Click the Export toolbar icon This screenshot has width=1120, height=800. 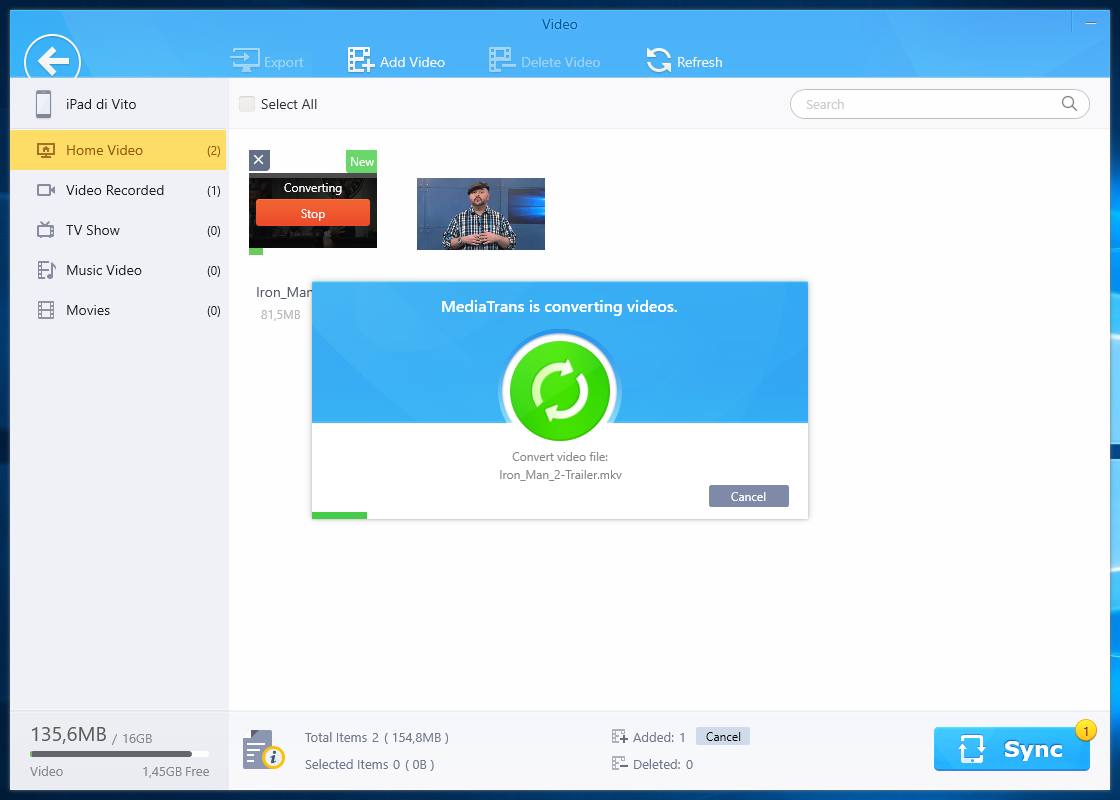coord(245,60)
